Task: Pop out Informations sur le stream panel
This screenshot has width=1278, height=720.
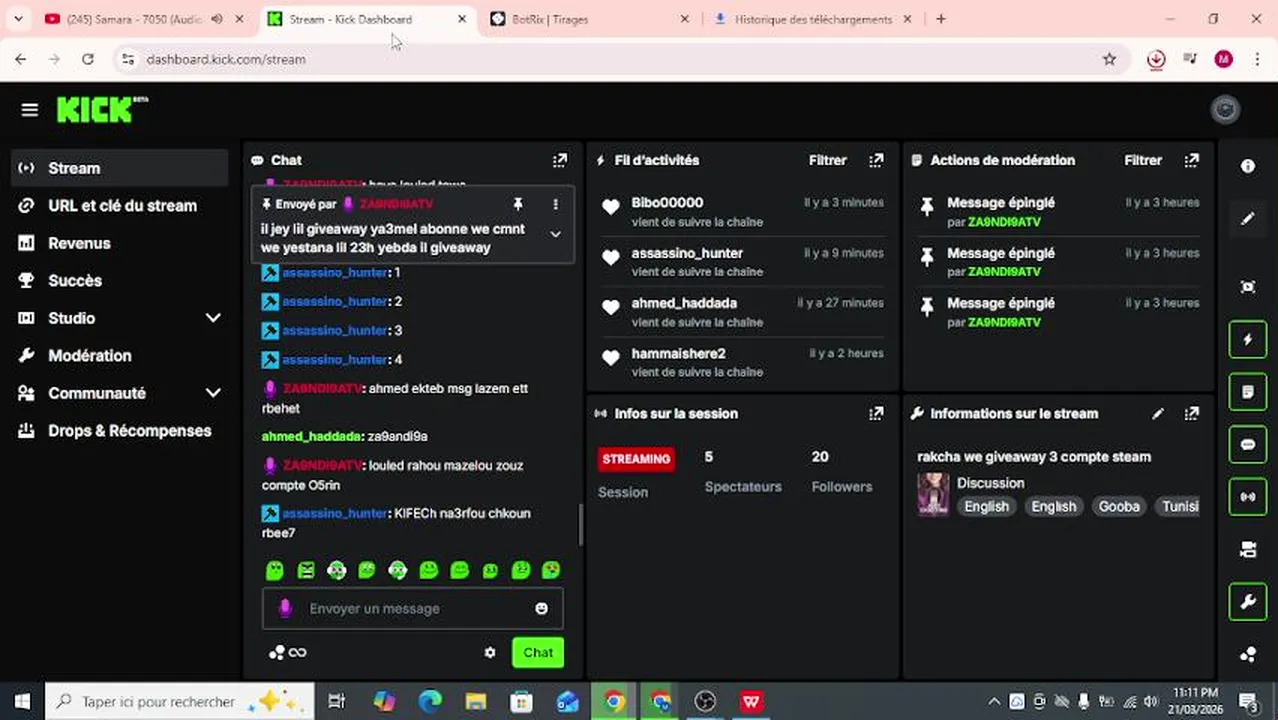Action: pyautogui.click(x=1191, y=413)
